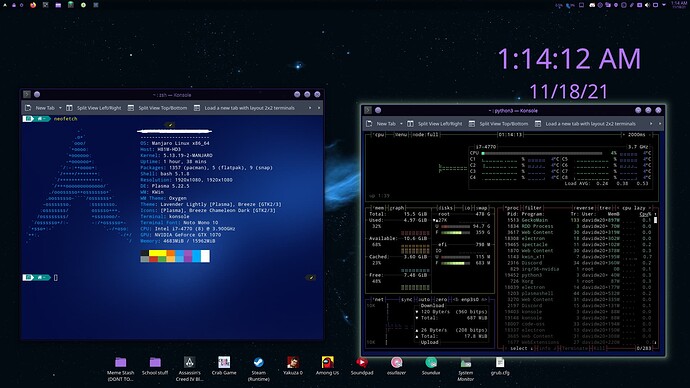The height and width of the screenshot is (388, 690).
Task: Click net auto scaling in bpytop
Action: coord(424,300)
